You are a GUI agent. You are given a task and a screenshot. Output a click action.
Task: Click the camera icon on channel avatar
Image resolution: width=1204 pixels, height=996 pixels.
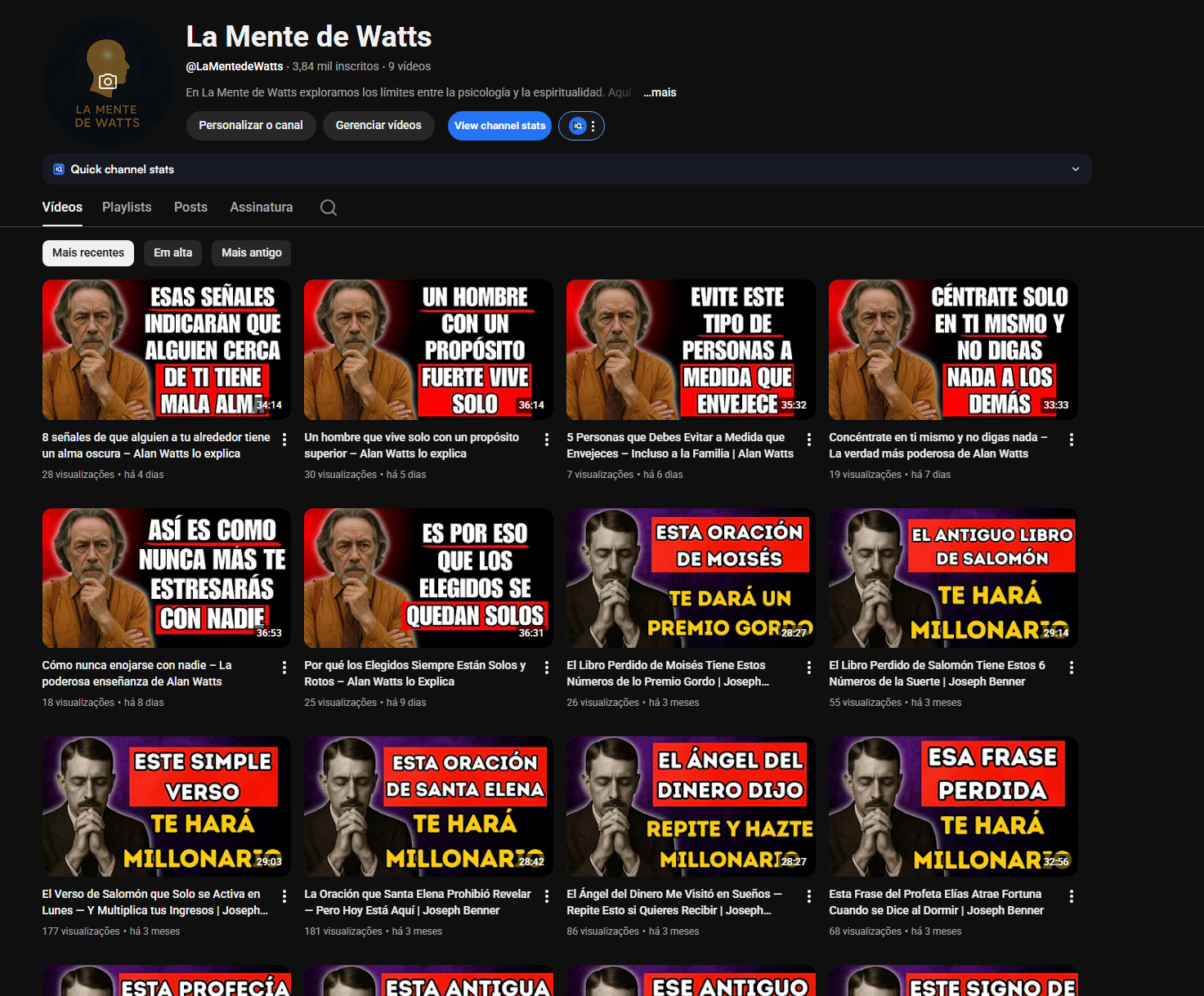(x=108, y=81)
